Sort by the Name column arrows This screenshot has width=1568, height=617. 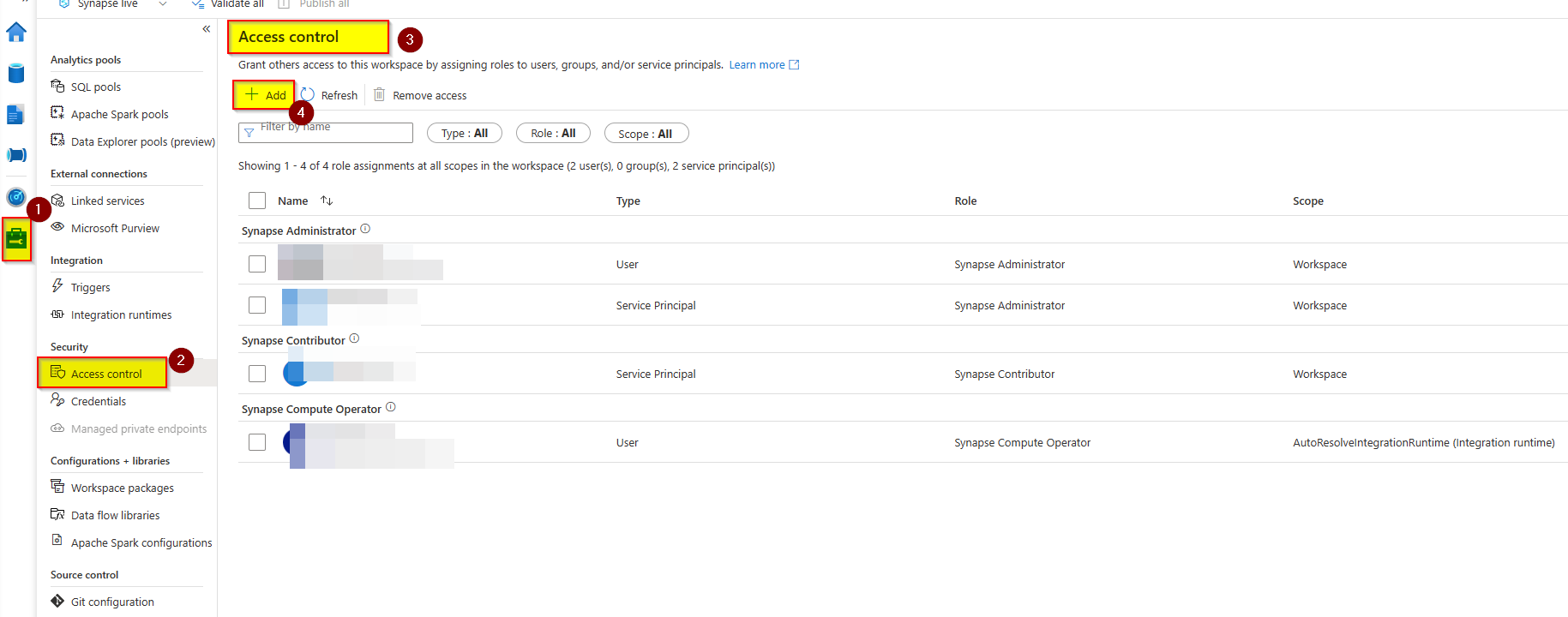click(x=327, y=201)
